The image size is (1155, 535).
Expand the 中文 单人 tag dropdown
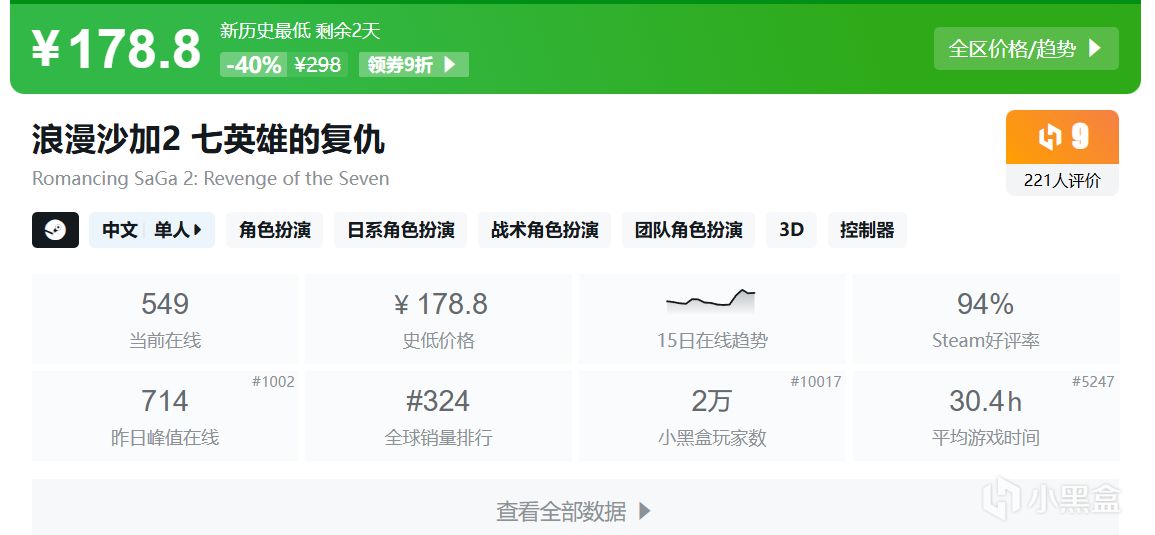[152, 230]
